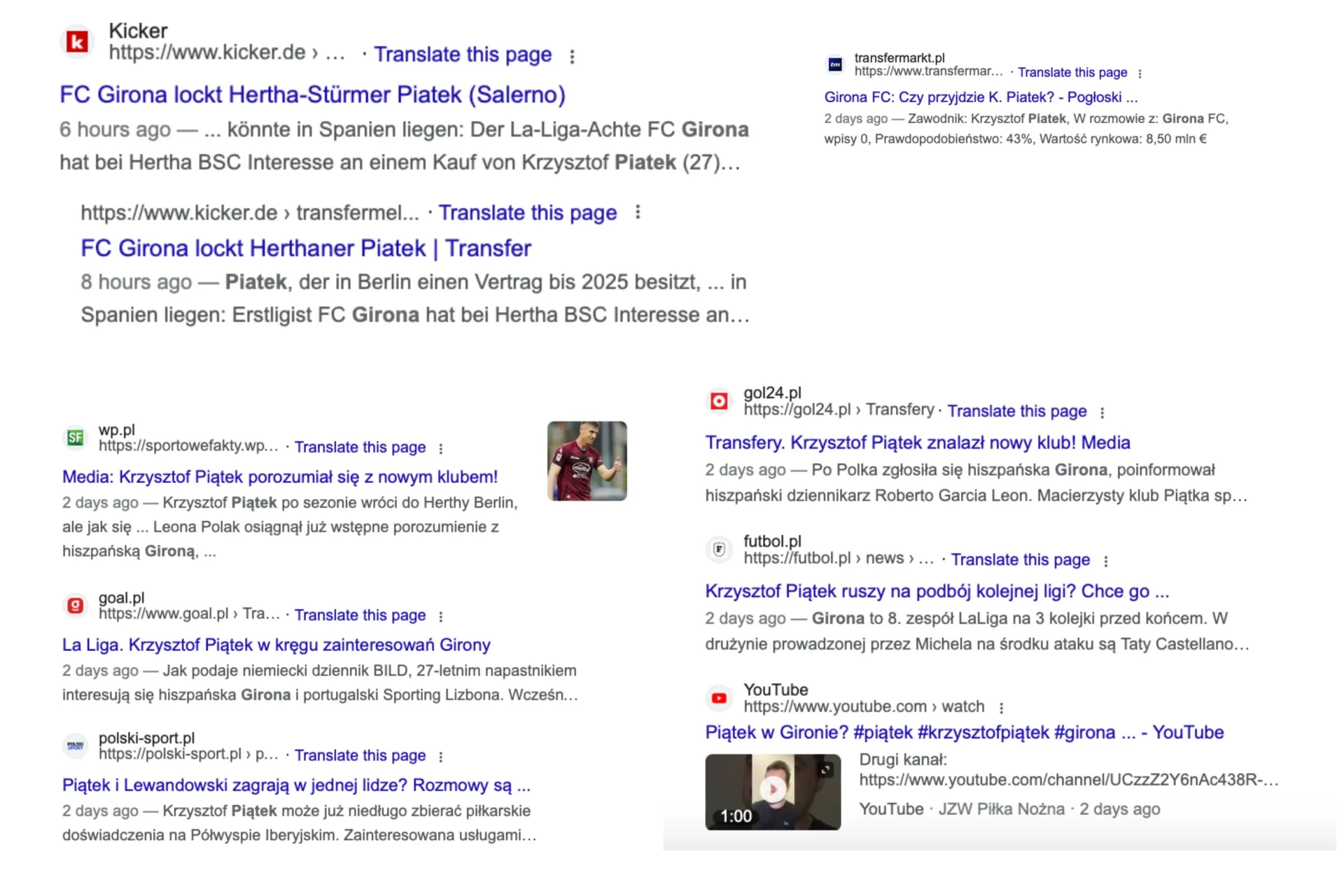
Task: Open more options for kicker.de transfermel result
Action: tap(638, 212)
